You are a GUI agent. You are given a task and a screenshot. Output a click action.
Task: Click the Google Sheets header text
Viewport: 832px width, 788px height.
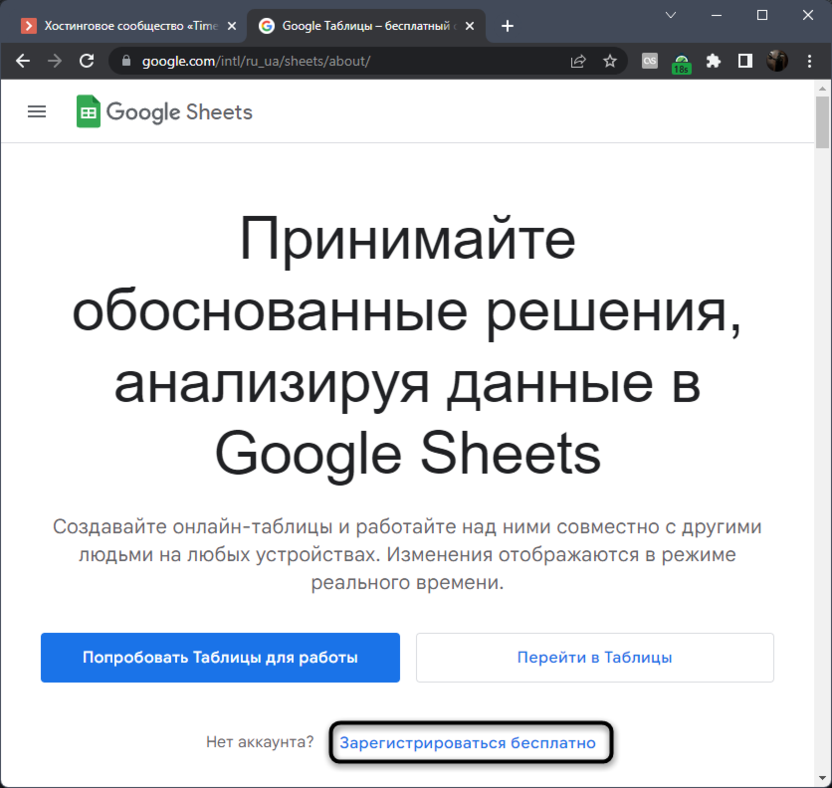point(179,112)
